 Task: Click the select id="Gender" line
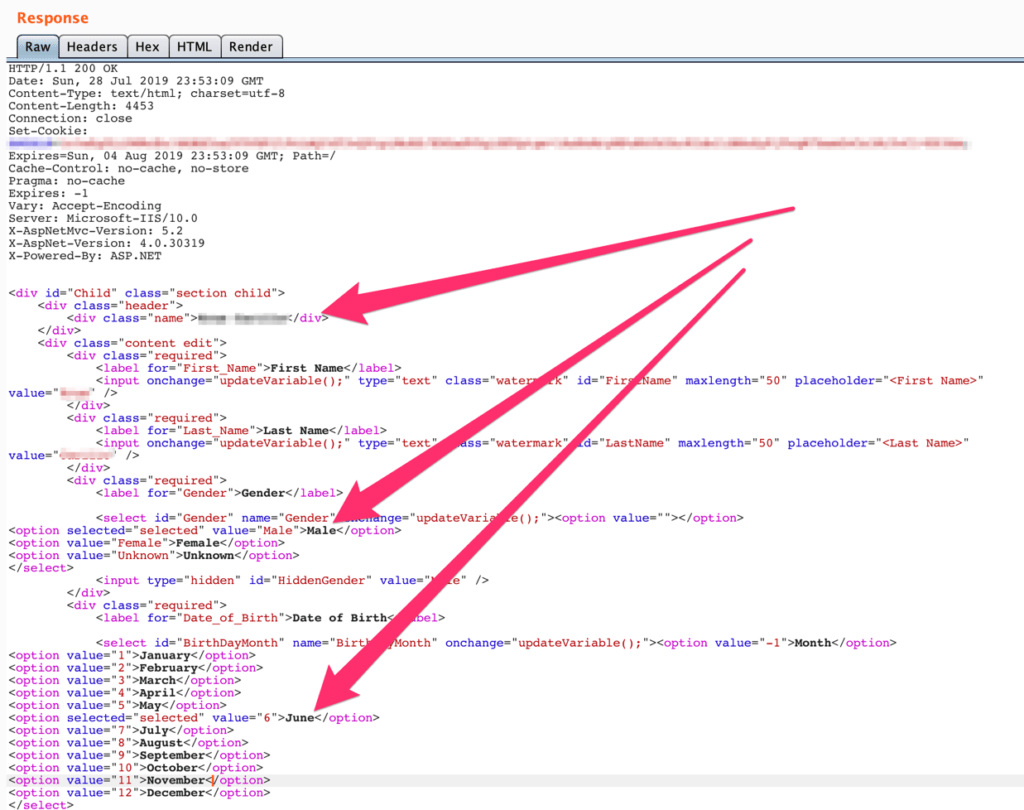(420, 518)
